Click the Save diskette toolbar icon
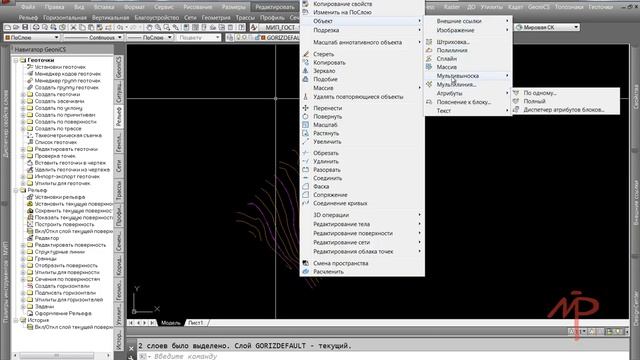Screen dimensions: 640x360 coord(25,27)
